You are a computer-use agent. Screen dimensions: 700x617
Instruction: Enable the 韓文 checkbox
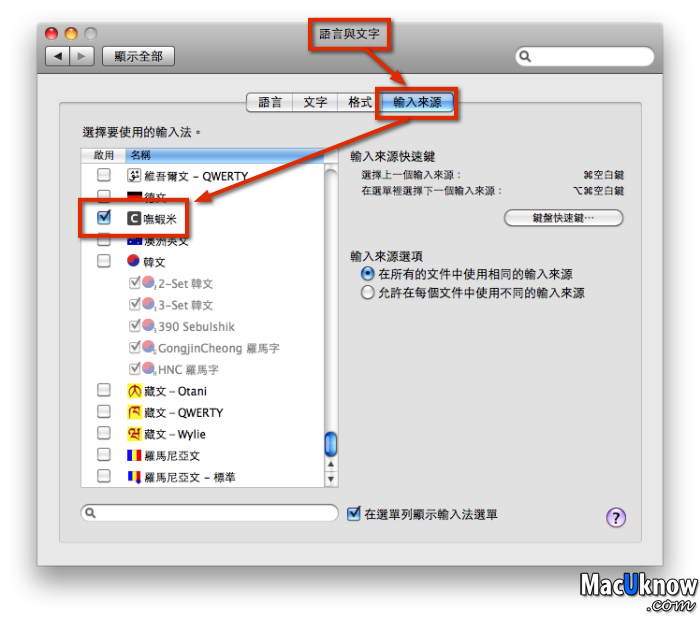point(104,261)
